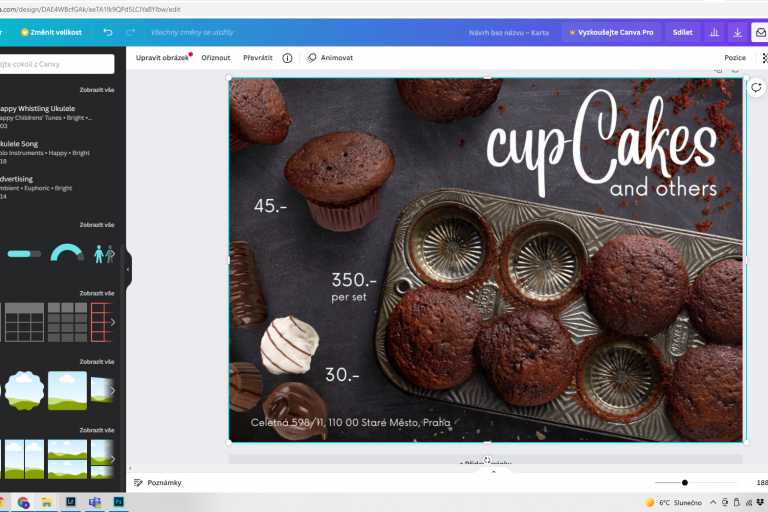Click the download arrow icon

(737, 32)
